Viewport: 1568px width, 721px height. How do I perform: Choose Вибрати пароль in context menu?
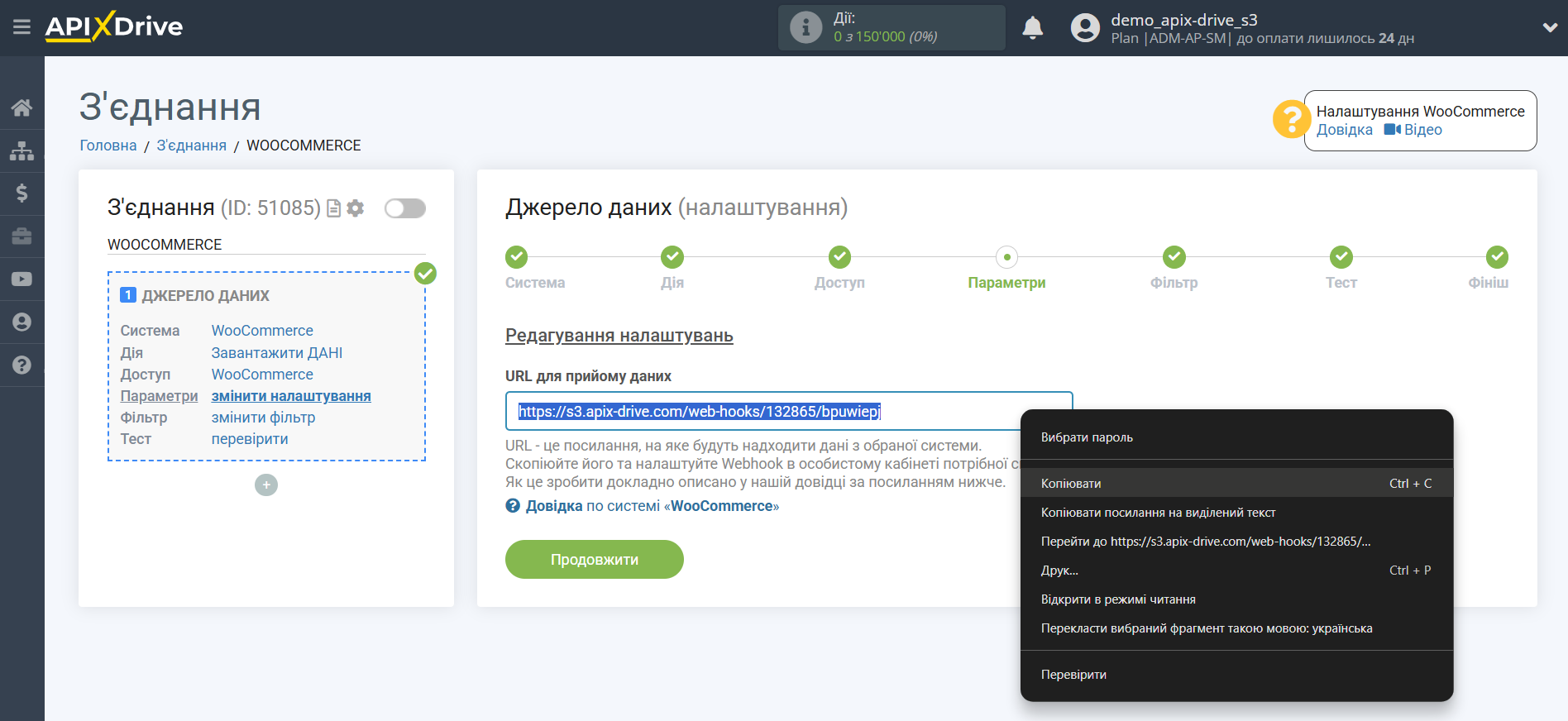tap(1236, 437)
